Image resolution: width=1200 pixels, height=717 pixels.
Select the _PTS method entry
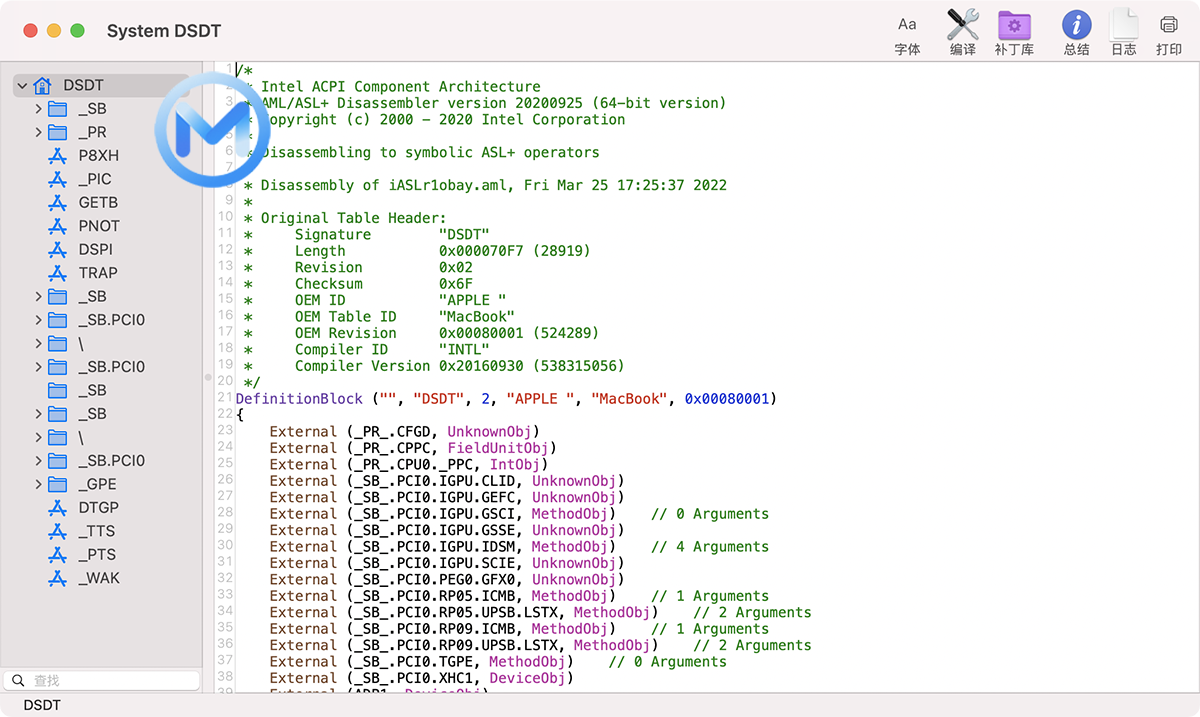pos(97,555)
